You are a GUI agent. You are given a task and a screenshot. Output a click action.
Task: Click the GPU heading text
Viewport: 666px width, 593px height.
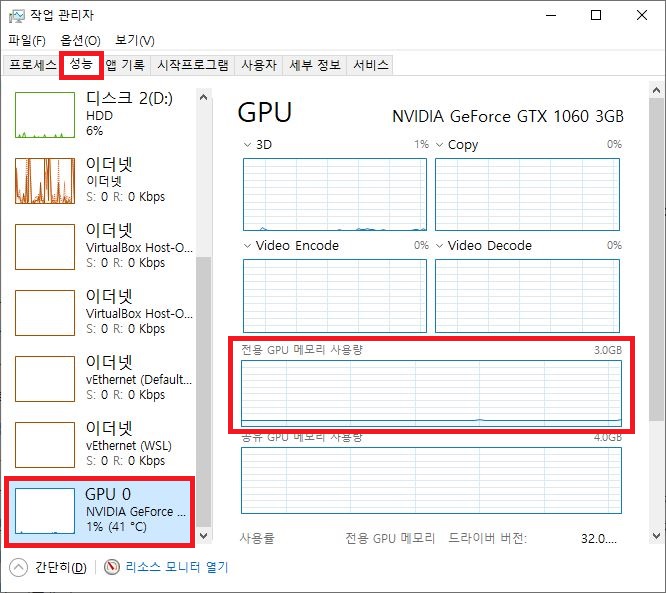click(x=265, y=113)
